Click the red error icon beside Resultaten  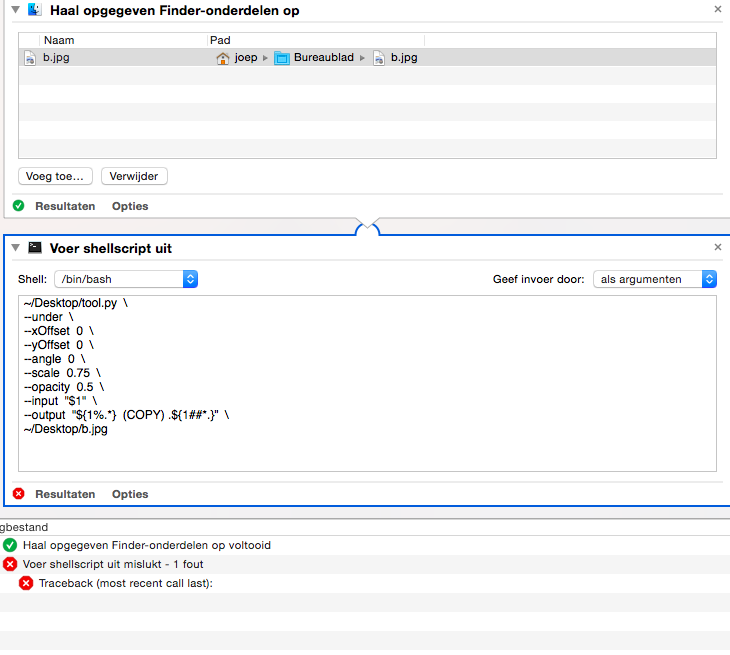click(x=19, y=494)
